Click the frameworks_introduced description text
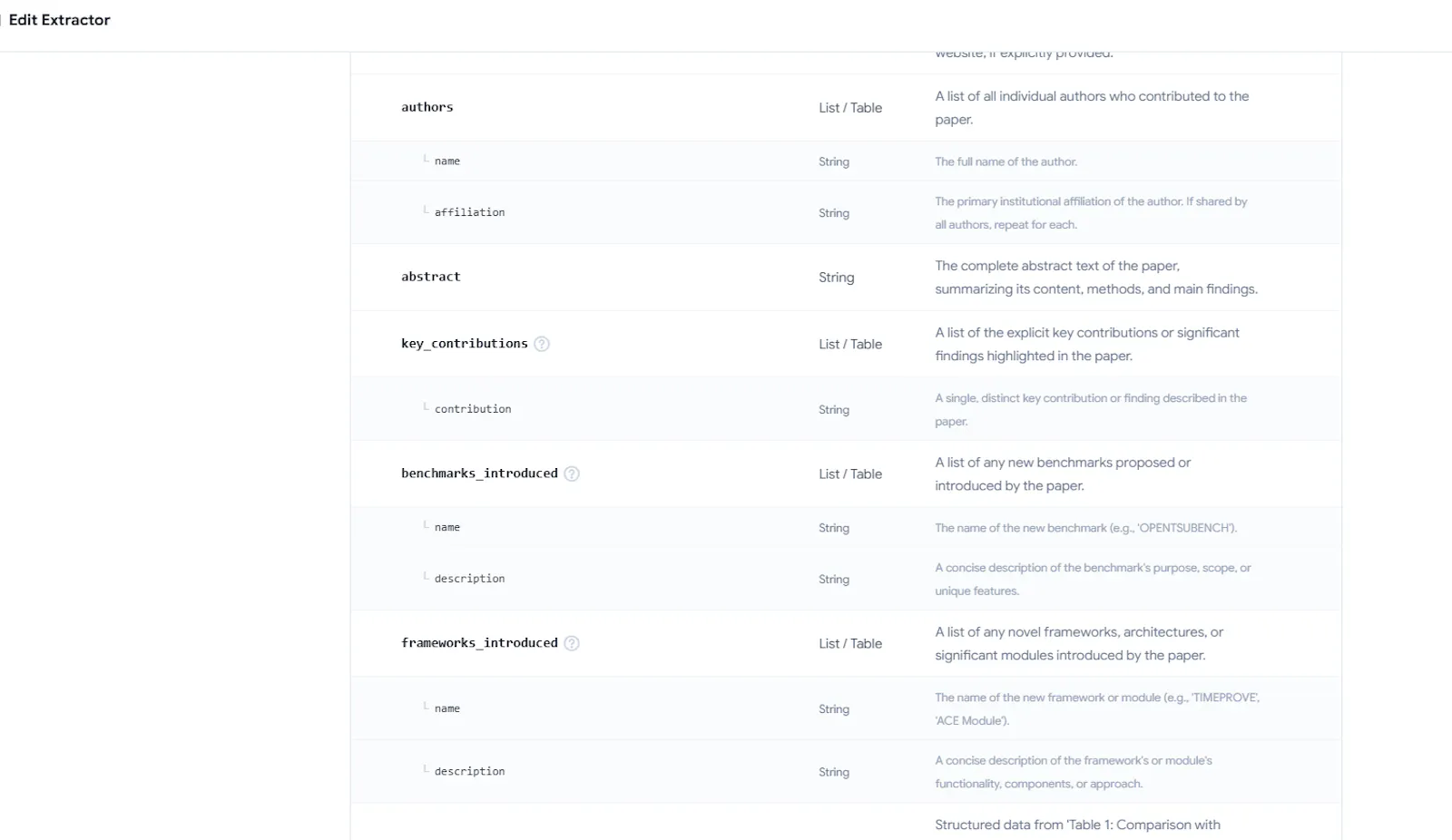Viewport: 1452px width, 840px height. [x=1079, y=644]
